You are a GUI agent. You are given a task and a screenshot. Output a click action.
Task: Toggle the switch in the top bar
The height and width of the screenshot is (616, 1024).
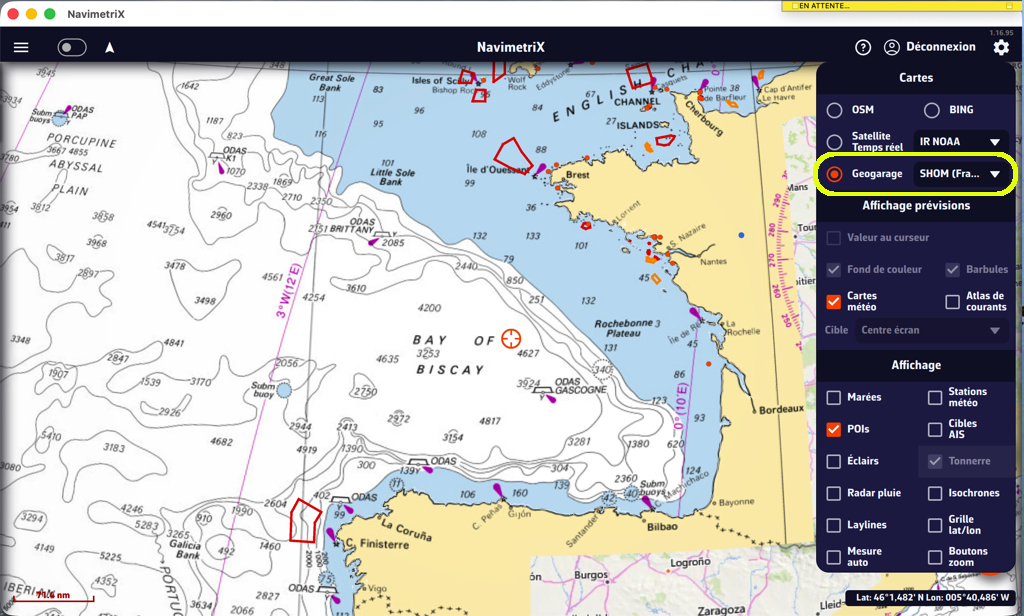point(72,47)
